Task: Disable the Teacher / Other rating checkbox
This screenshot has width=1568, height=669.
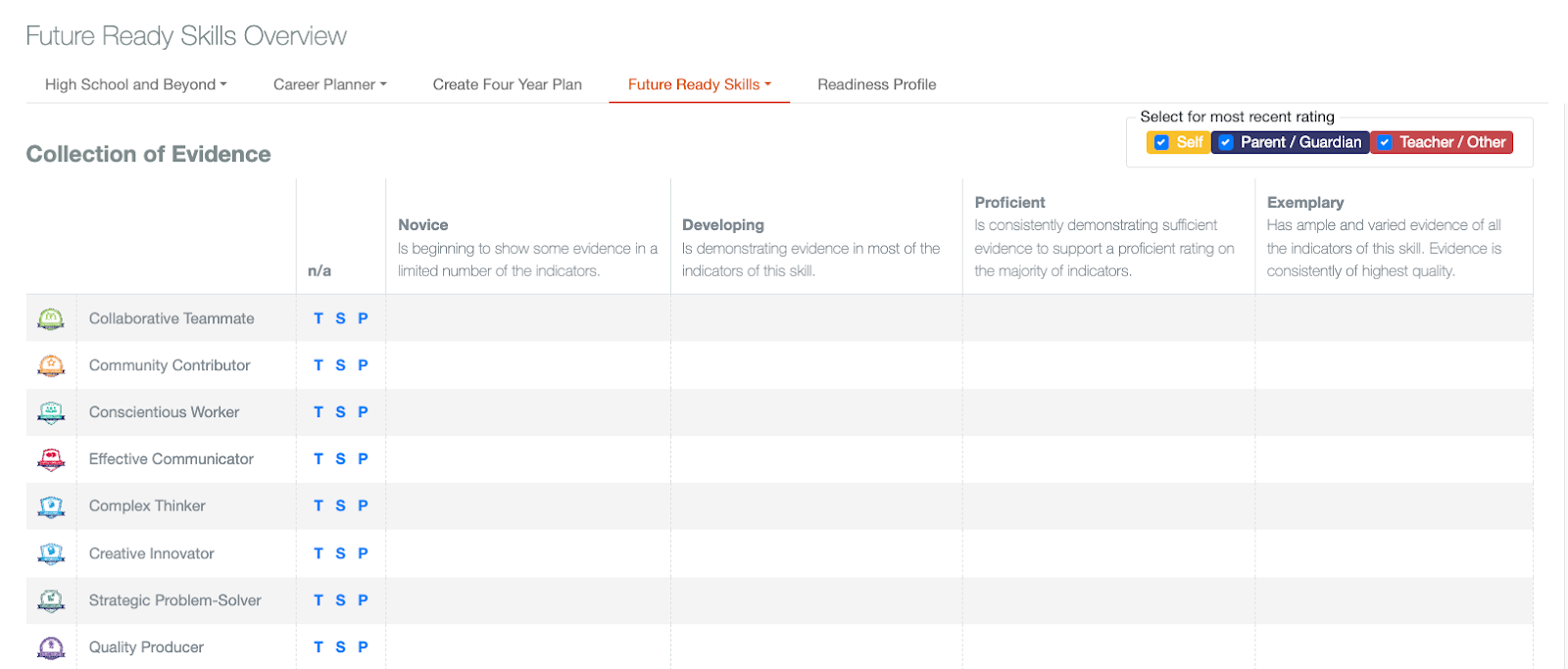Action: pyautogui.click(x=1385, y=143)
